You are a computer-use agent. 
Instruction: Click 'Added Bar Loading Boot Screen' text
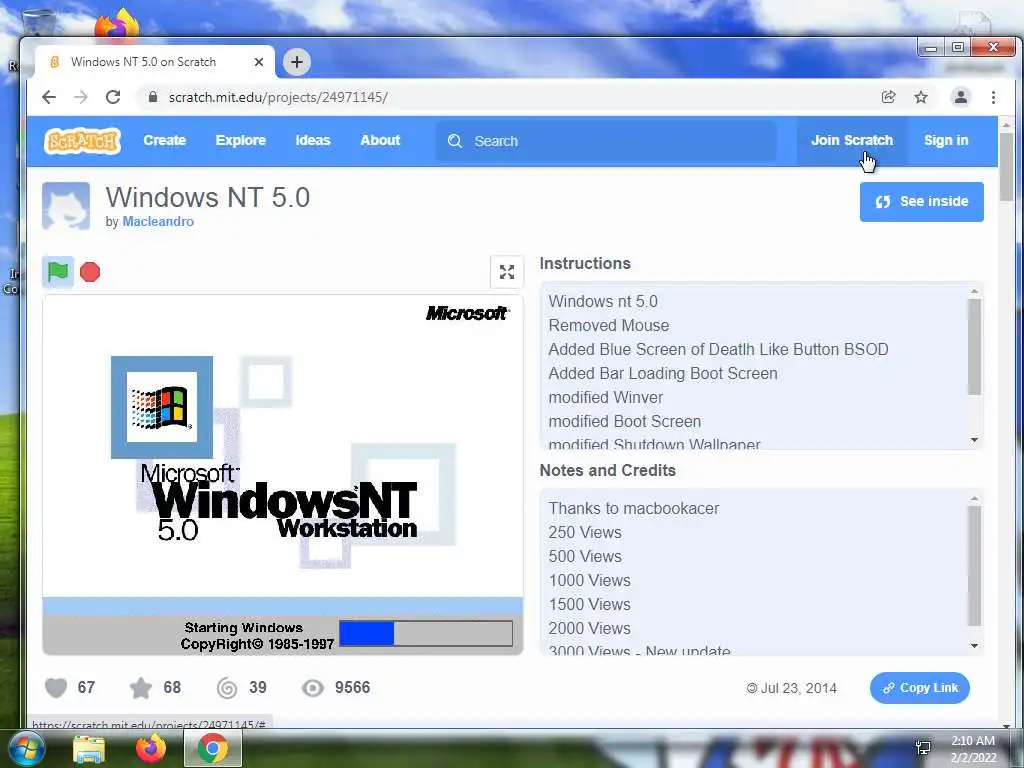click(x=663, y=374)
